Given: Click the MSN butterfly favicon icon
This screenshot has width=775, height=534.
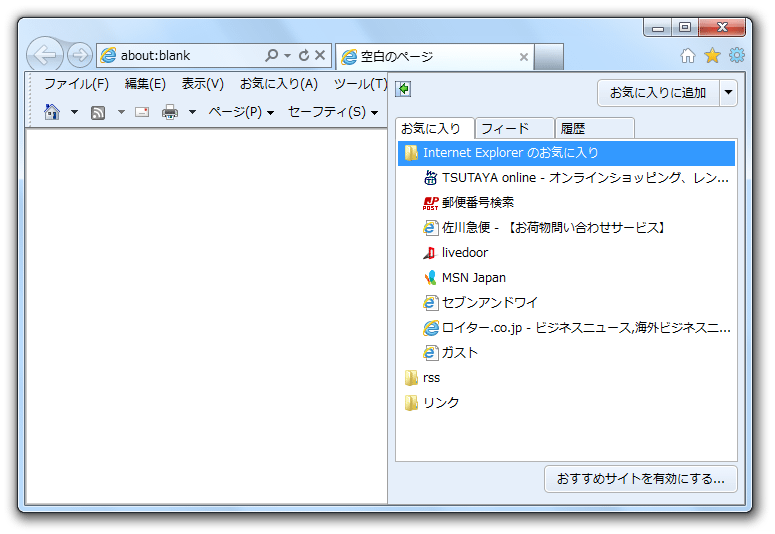Looking at the screenshot, I should 431,278.
